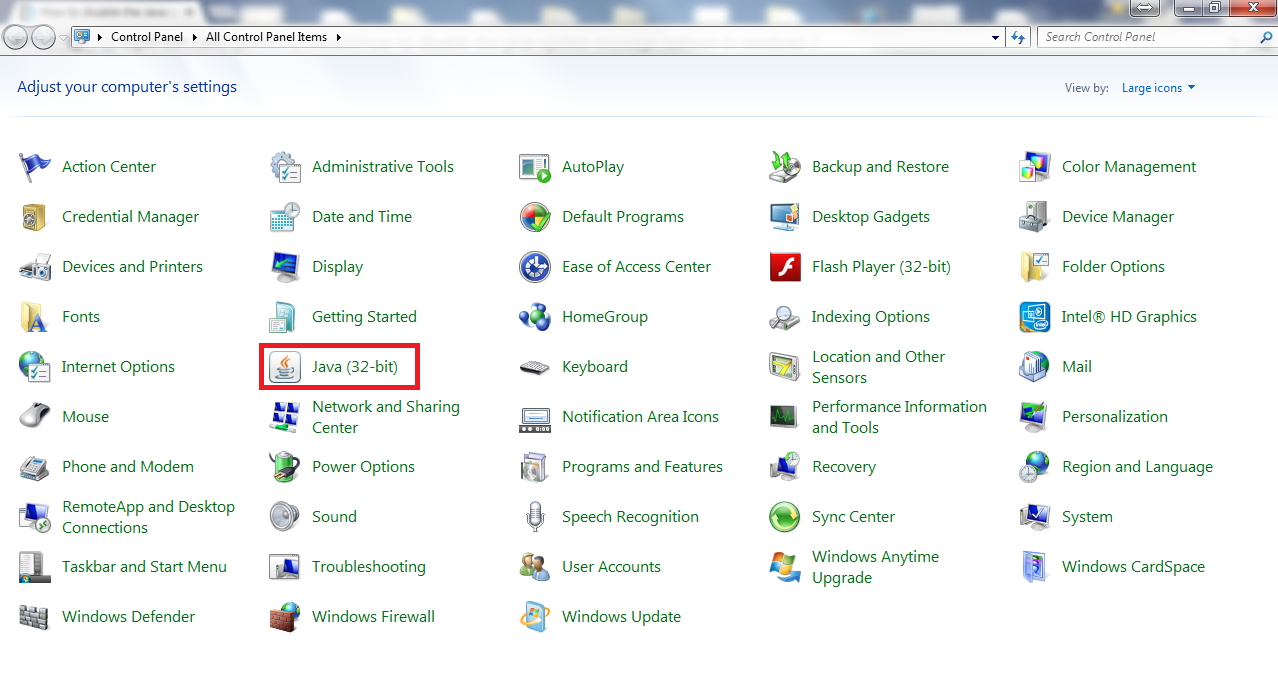Open the Phone and Modem icon
Screen dimensions: 1278x683
point(35,467)
